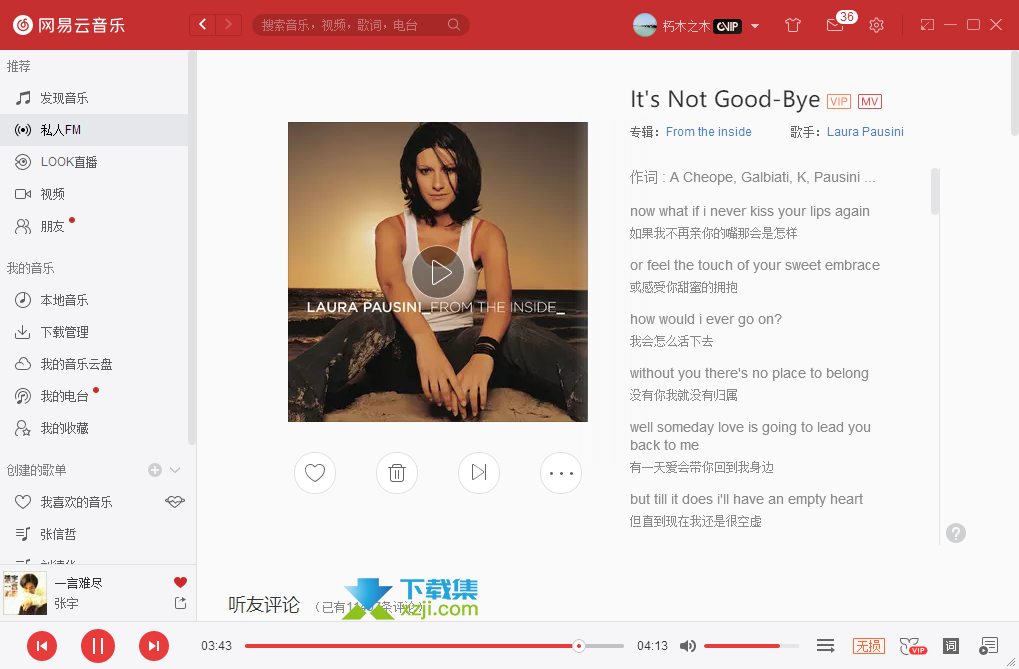Image resolution: width=1019 pixels, height=669 pixels.
Task: Select 私人FM in sidebar
Action: pos(94,130)
